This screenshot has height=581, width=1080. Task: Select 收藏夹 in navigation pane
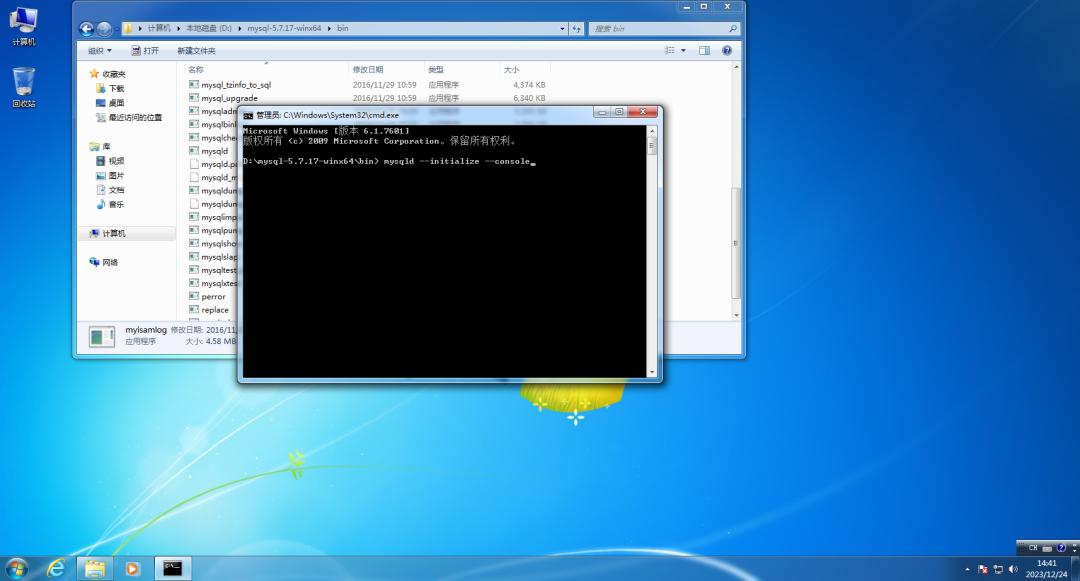(107, 74)
